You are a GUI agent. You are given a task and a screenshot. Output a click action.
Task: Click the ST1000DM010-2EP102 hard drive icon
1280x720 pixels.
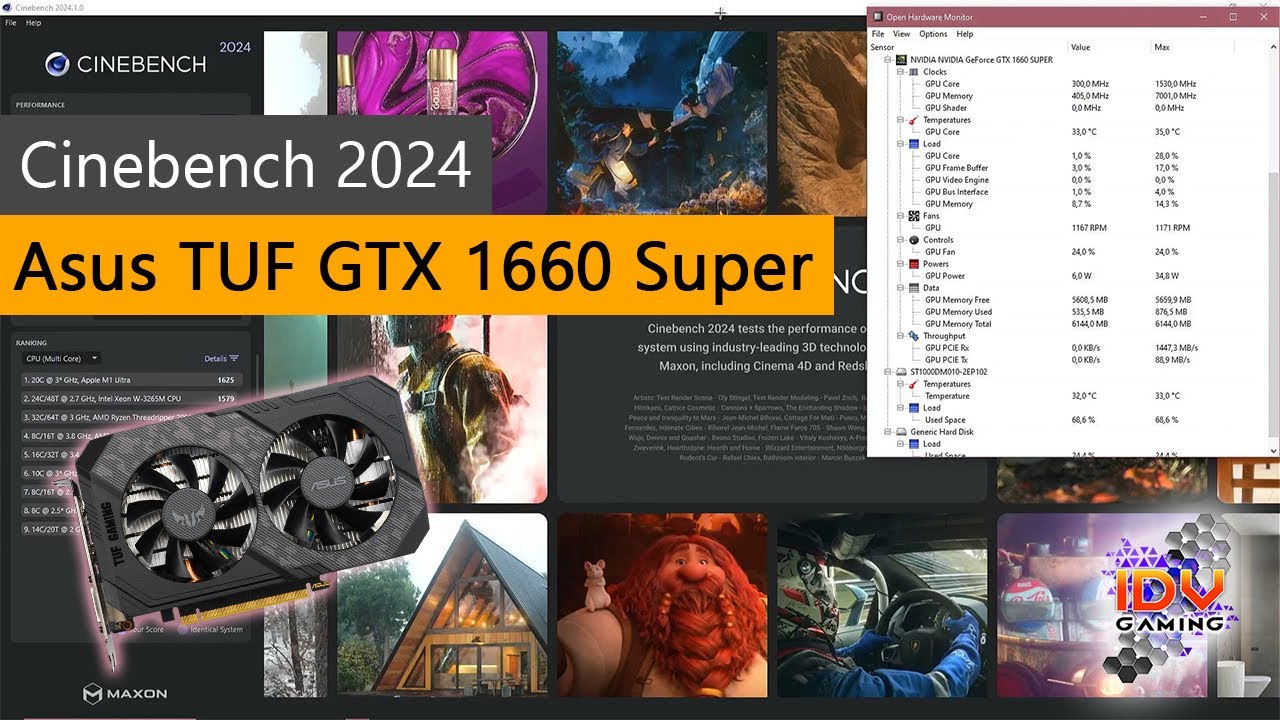[901, 372]
